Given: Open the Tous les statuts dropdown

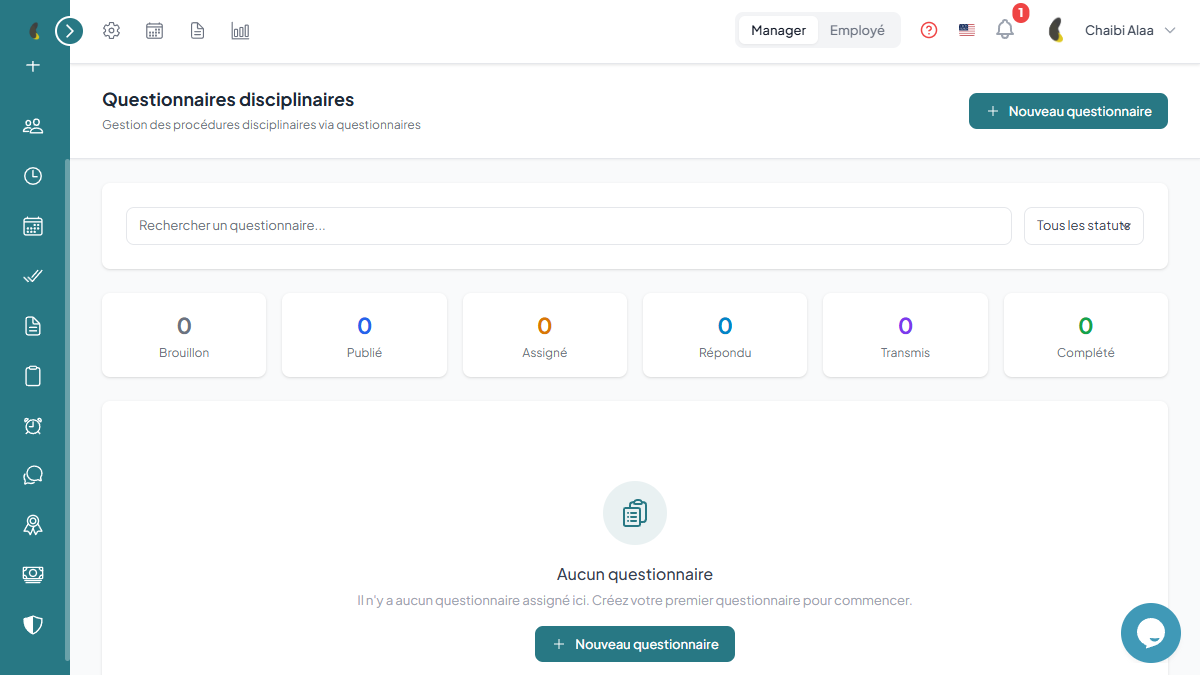Looking at the screenshot, I should pos(1084,226).
